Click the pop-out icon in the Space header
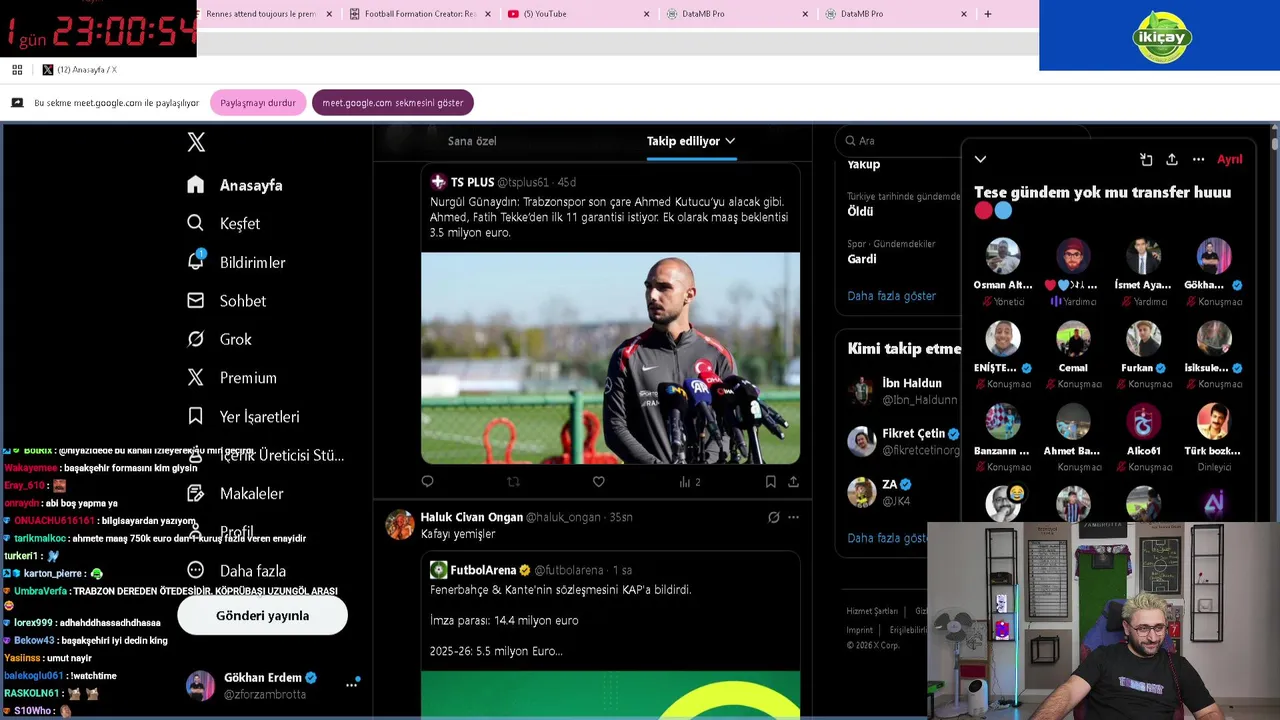 1146,159
